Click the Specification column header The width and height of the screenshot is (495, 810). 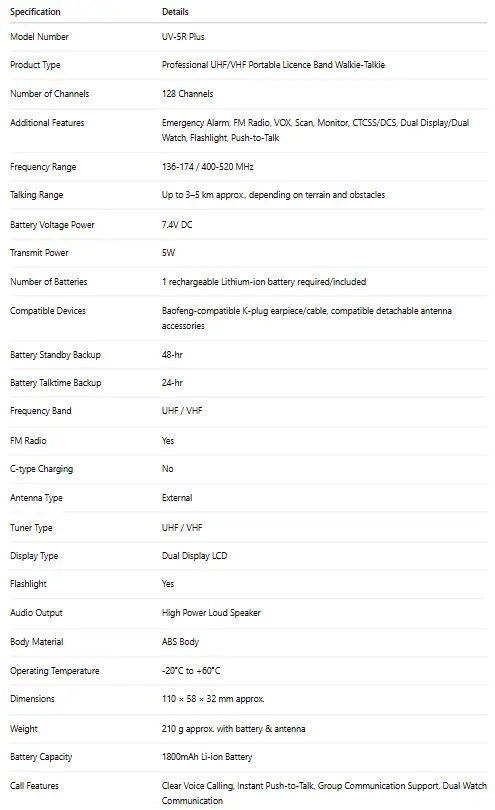coord(35,11)
